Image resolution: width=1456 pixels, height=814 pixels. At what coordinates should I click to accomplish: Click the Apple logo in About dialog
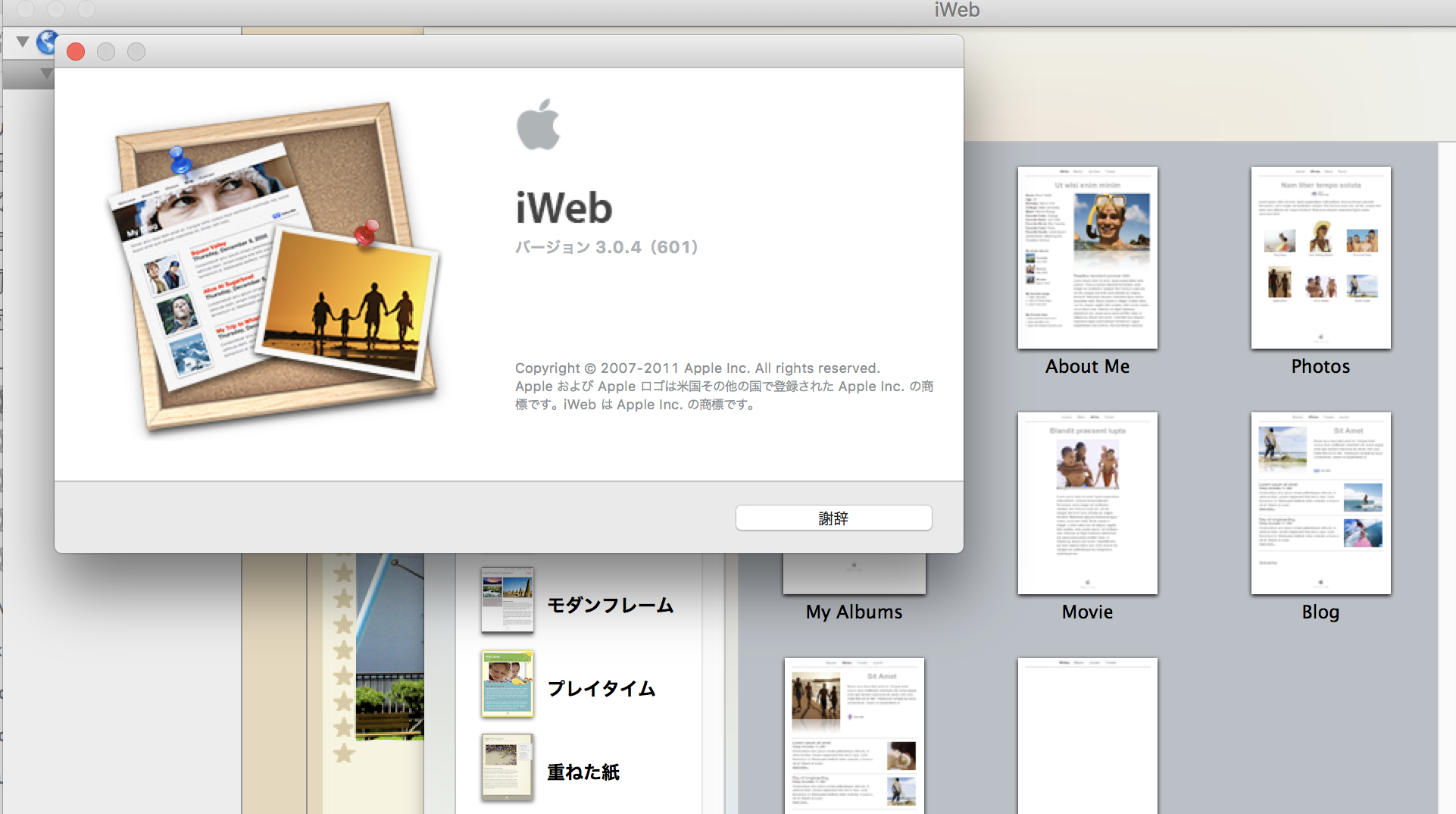(x=538, y=124)
